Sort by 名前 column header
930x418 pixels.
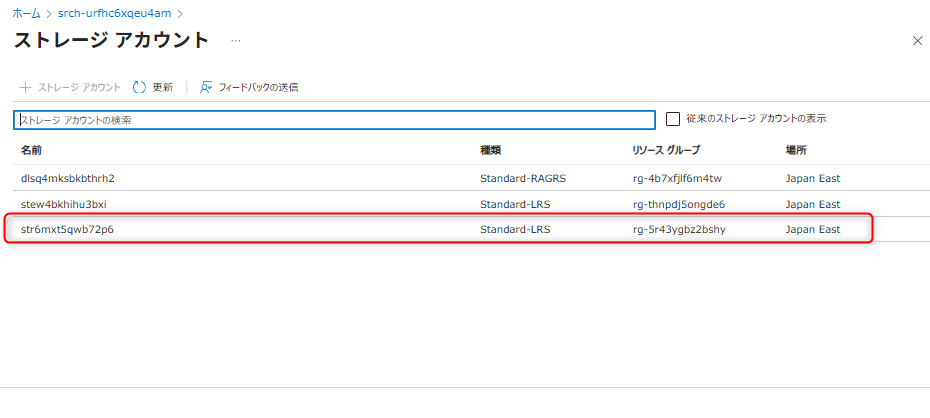tap(31, 151)
